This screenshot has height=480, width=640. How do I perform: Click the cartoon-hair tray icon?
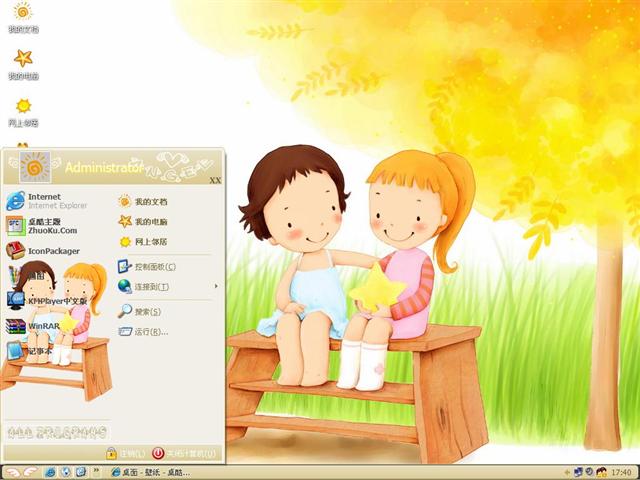[601, 473]
